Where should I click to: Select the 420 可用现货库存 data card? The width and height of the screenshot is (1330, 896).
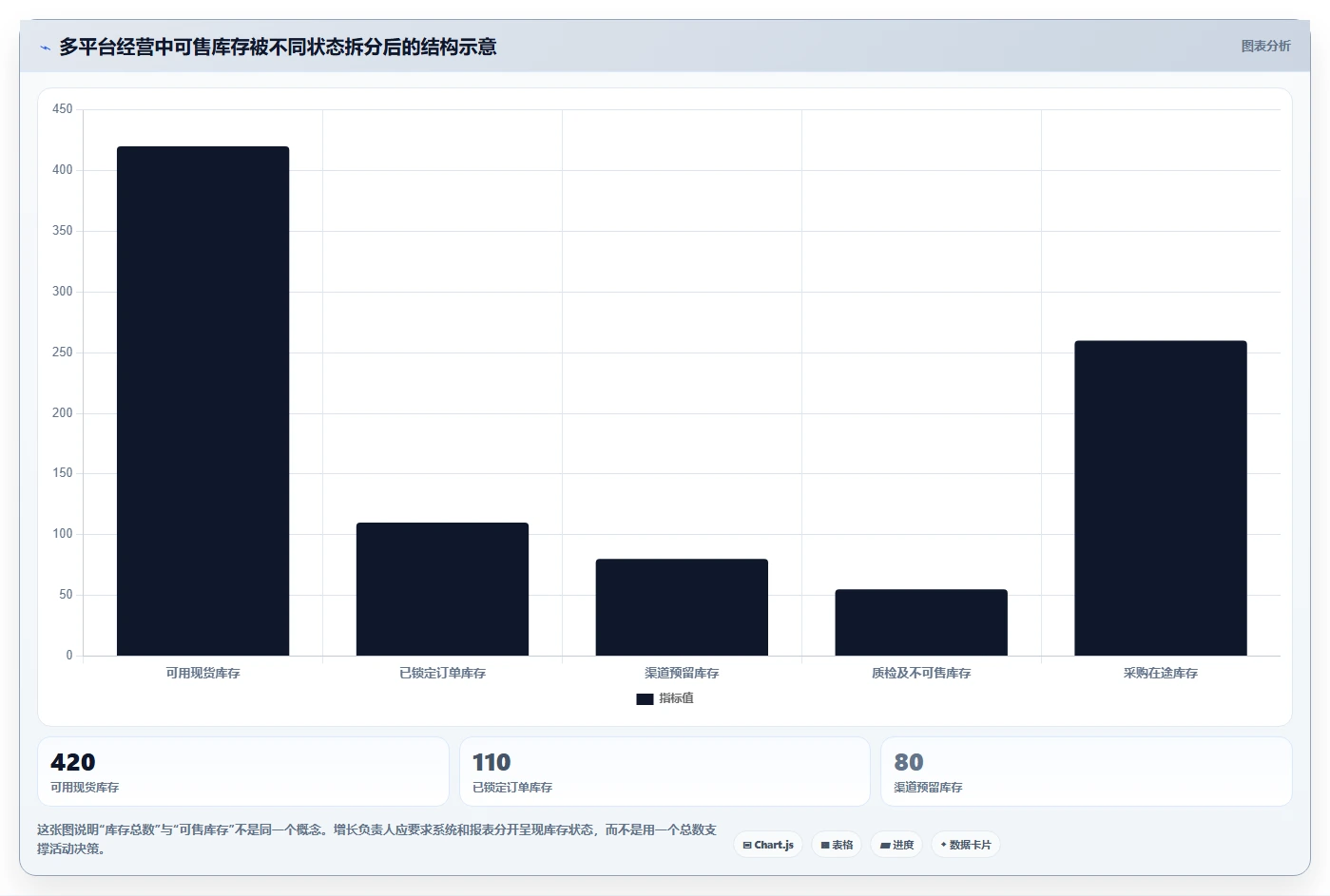[243, 772]
